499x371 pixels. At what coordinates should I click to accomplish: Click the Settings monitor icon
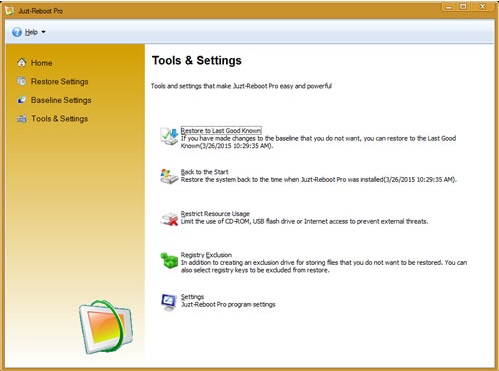pos(169,302)
